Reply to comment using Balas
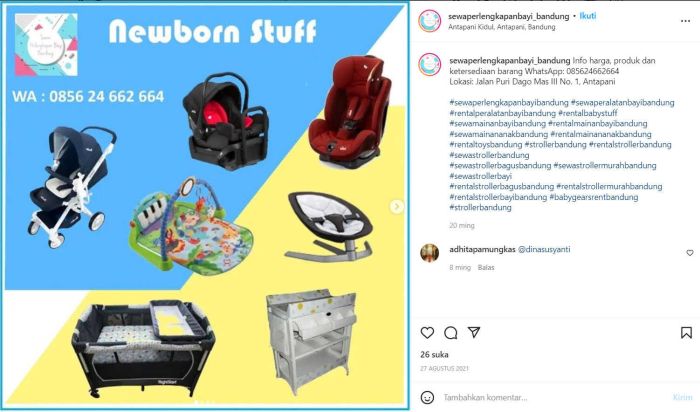 click(486, 267)
